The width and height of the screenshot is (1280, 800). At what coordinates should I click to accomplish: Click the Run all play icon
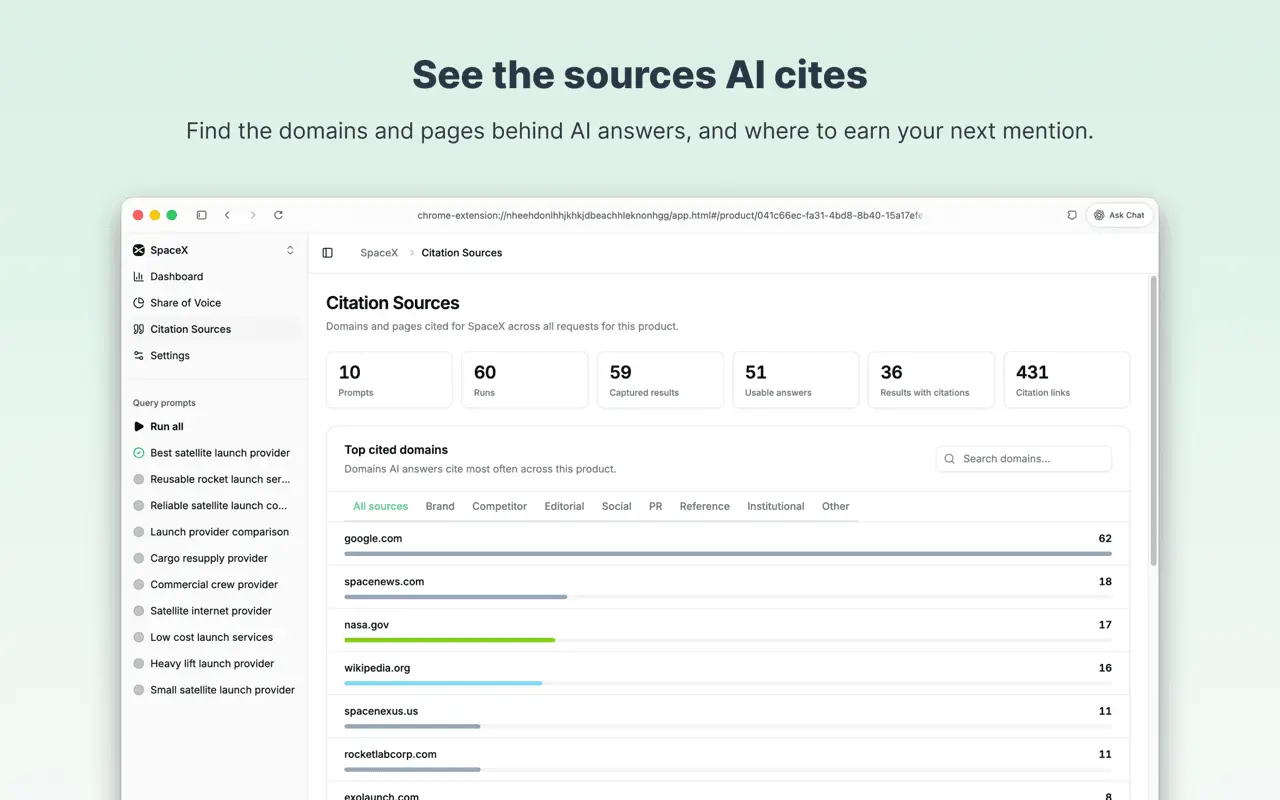(139, 427)
